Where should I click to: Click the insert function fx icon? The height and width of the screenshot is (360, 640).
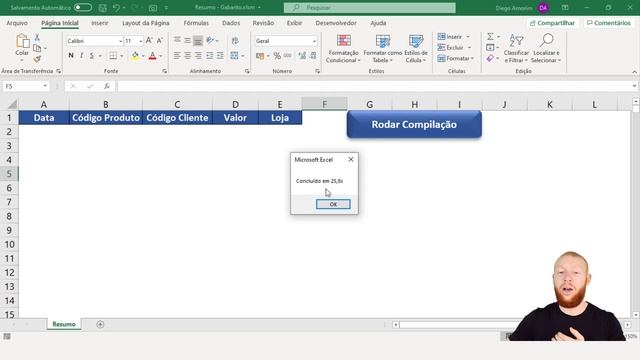point(107,86)
